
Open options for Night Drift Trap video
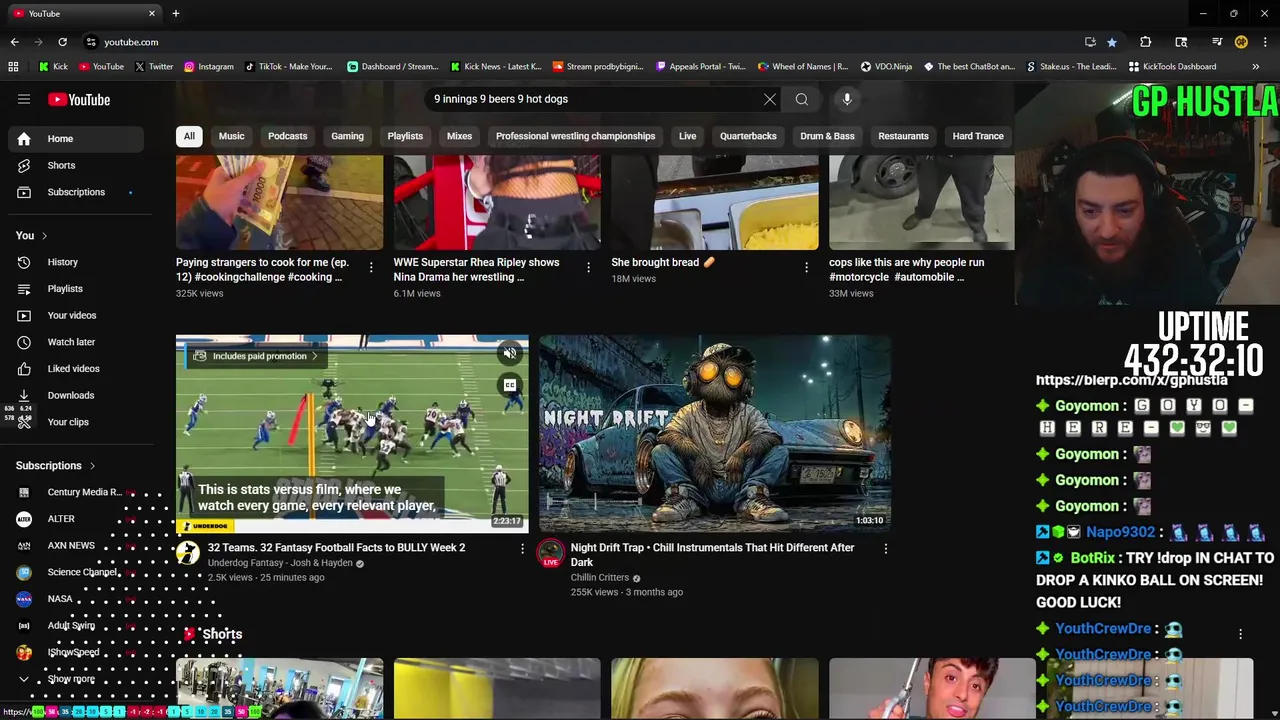coord(885,548)
